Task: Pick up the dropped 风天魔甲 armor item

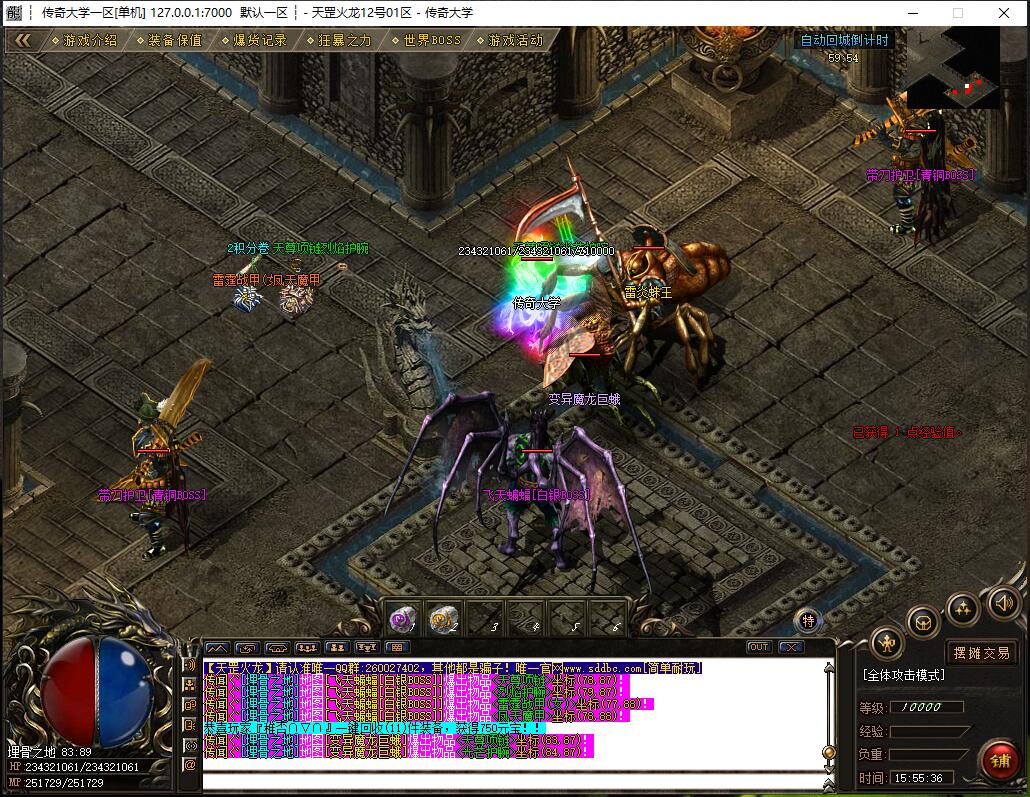Action: click(294, 300)
